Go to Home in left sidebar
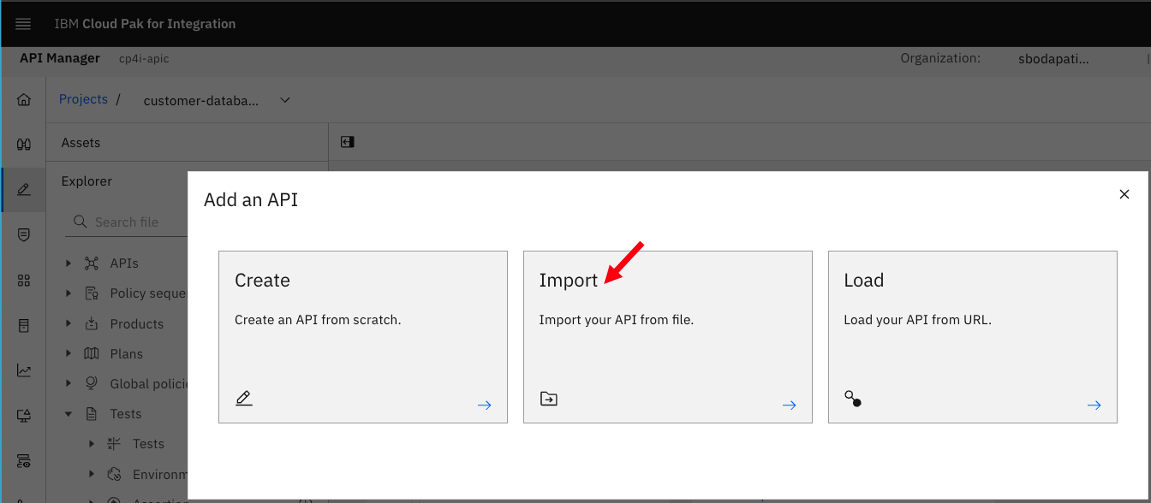This screenshot has width=1151, height=503. point(23,99)
